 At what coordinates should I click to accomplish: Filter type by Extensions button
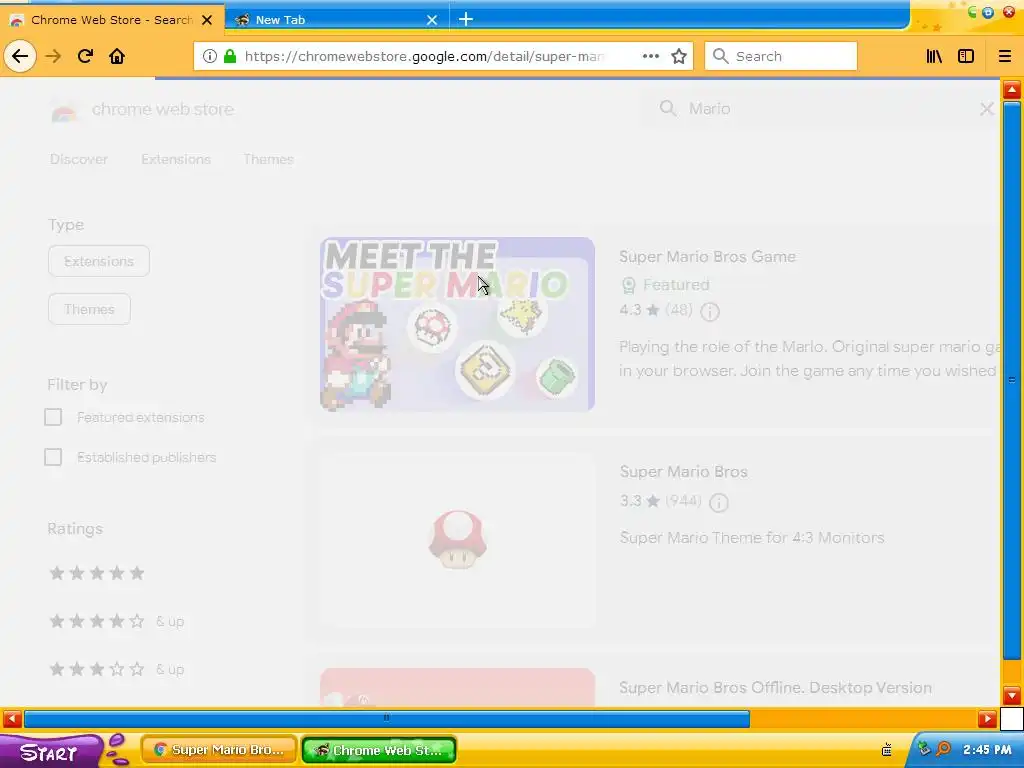(x=99, y=261)
